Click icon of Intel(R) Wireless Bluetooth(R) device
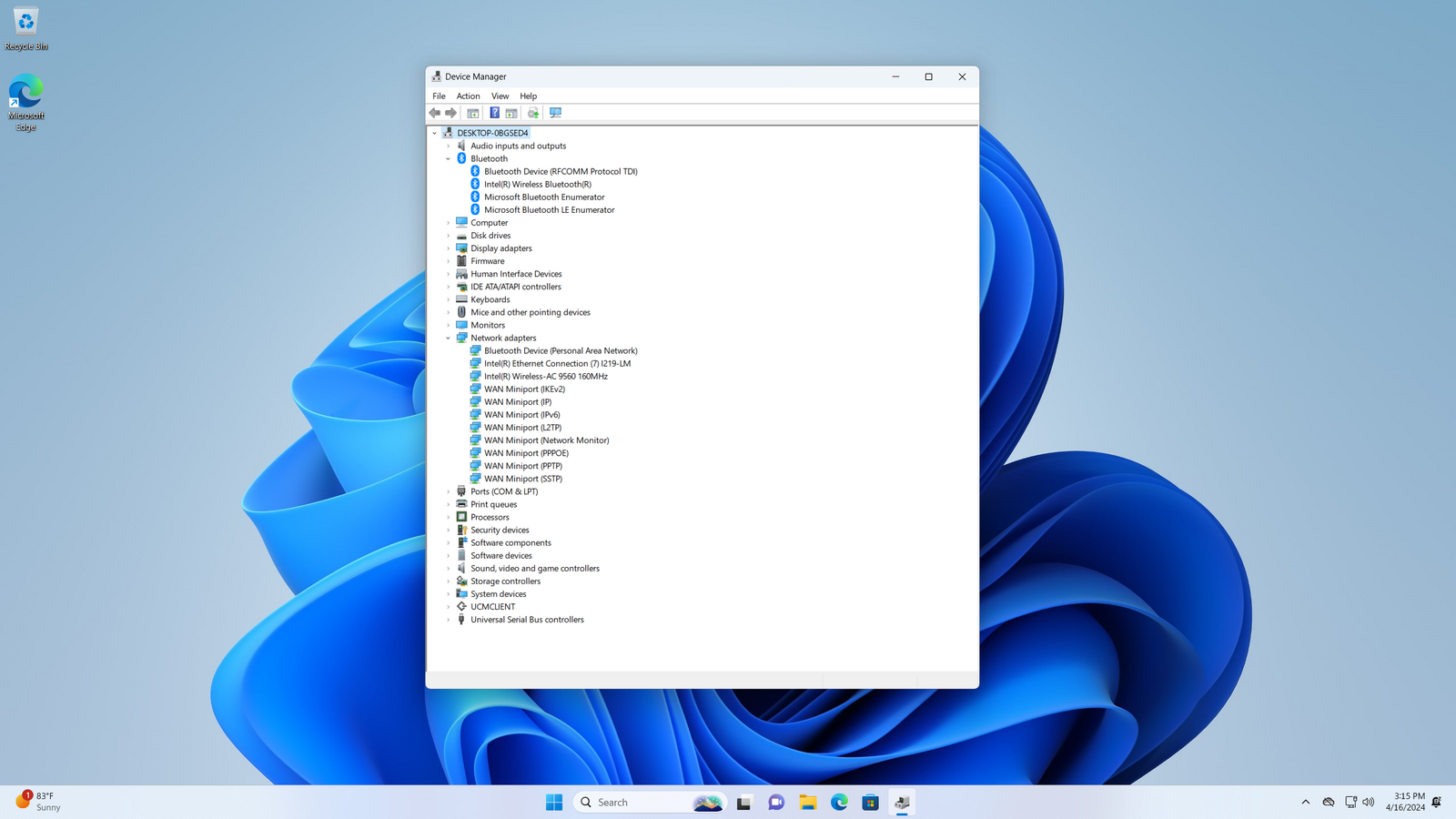The image size is (1456, 819). 475,184
